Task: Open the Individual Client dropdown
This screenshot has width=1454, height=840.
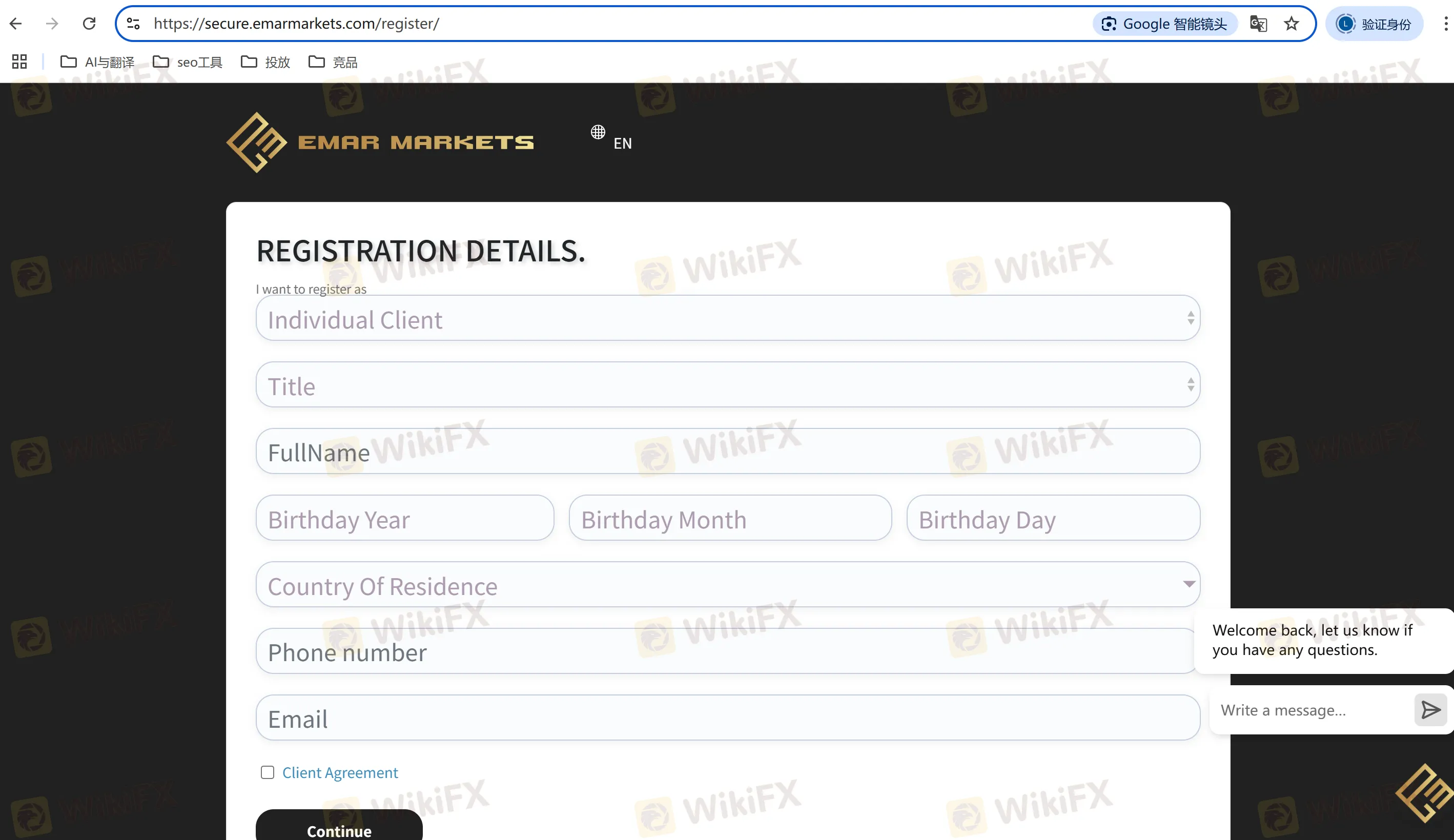Action: (728, 318)
